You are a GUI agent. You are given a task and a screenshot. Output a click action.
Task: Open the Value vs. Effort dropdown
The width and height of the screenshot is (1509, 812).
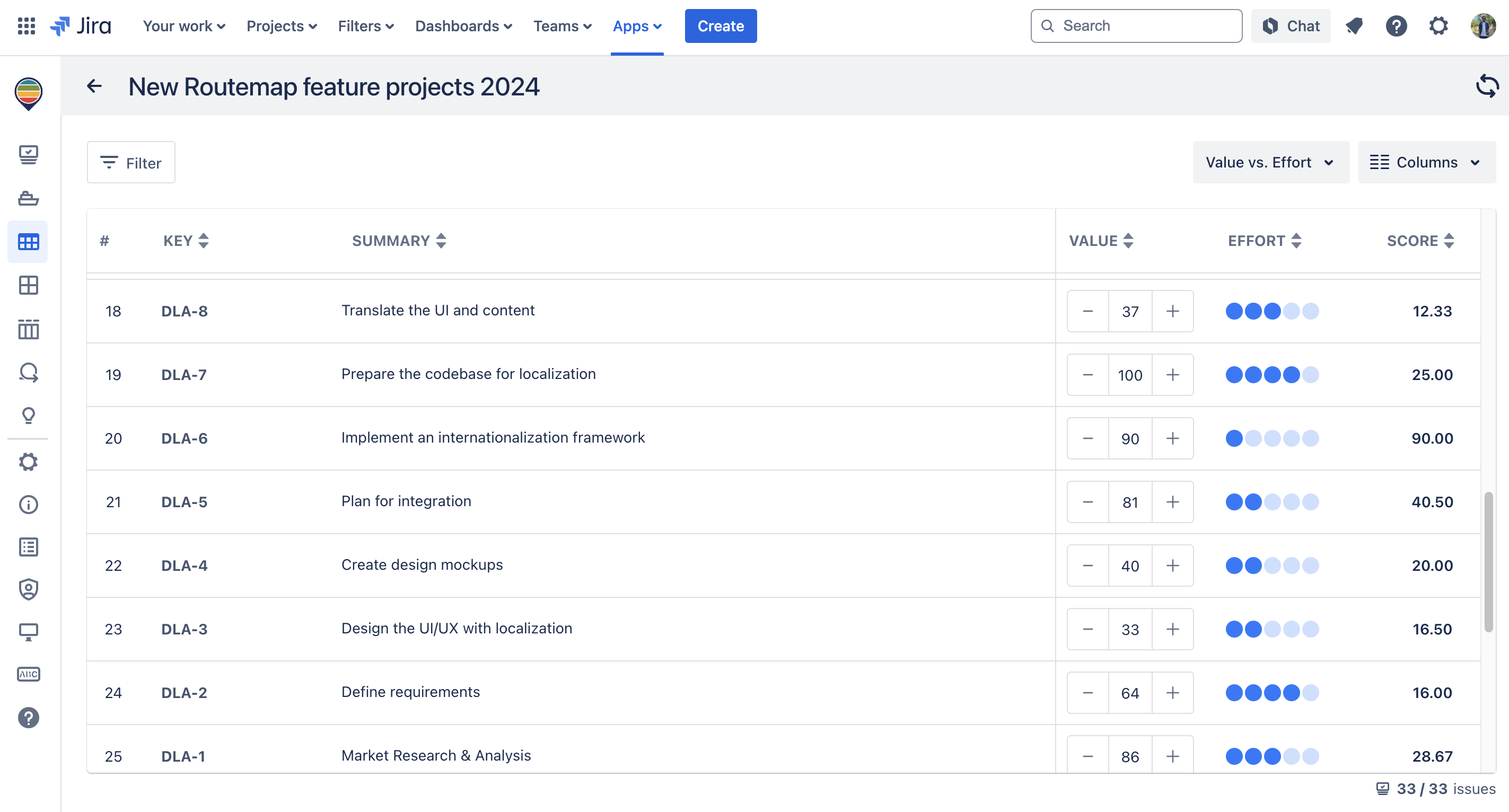click(1270, 162)
